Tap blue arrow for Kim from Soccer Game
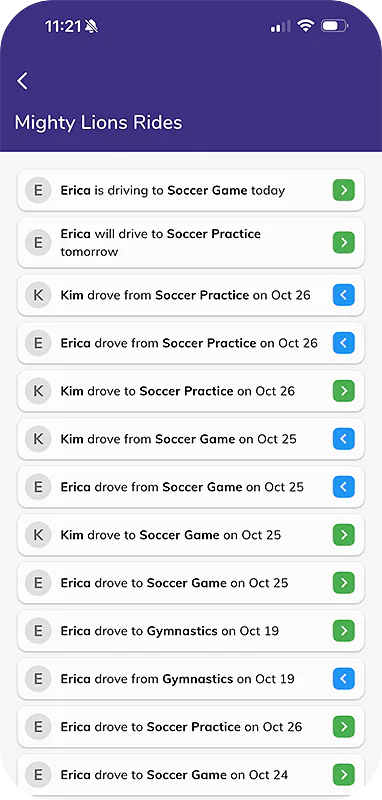The height and width of the screenshot is (800, 382). [x=344, y=439]
